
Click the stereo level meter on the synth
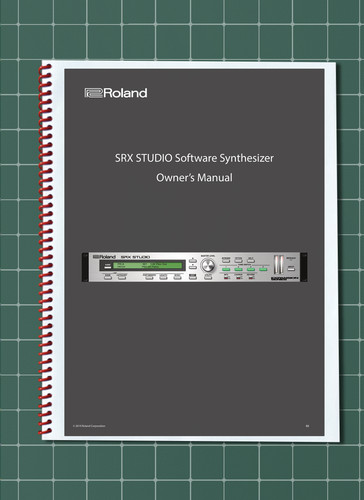[279, 265]
